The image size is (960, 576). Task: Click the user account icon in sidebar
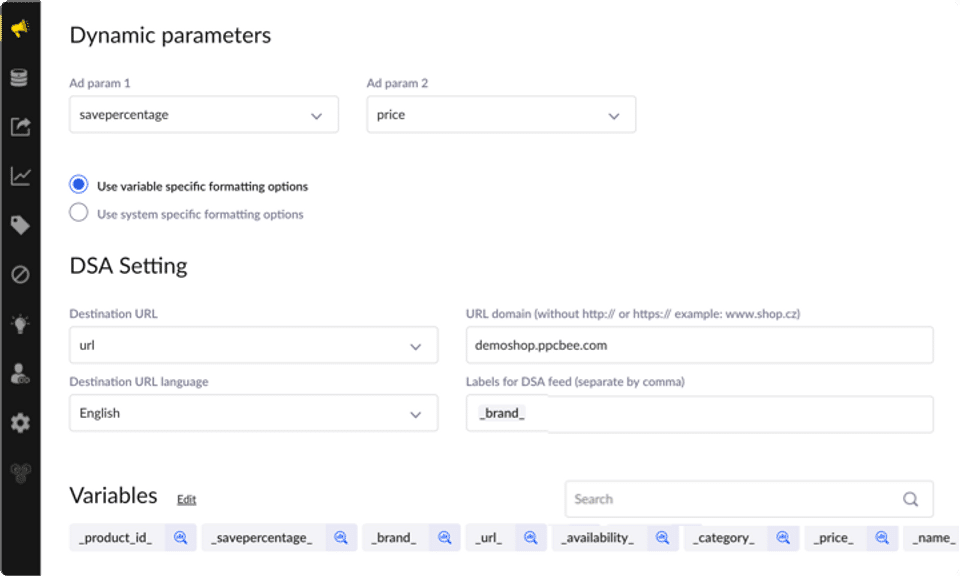20,373
